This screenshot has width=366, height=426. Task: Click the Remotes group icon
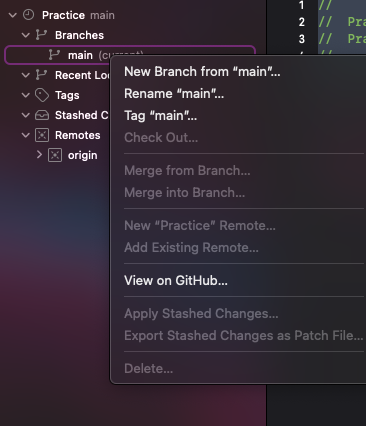point(42,135)
